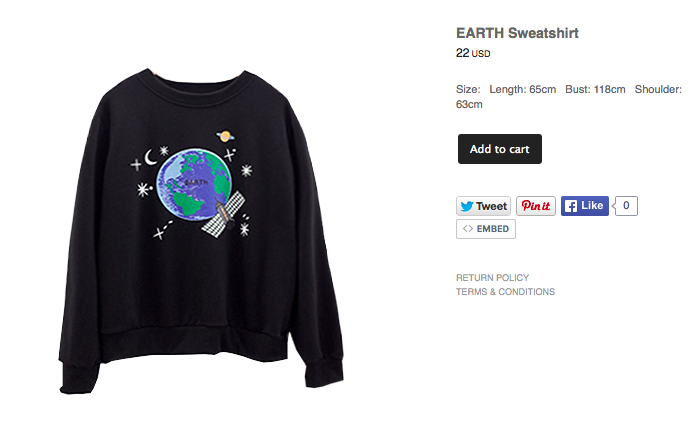Share the sweatshirt with the Tweet button
700x427 pixels.
[x=483, y=206]
